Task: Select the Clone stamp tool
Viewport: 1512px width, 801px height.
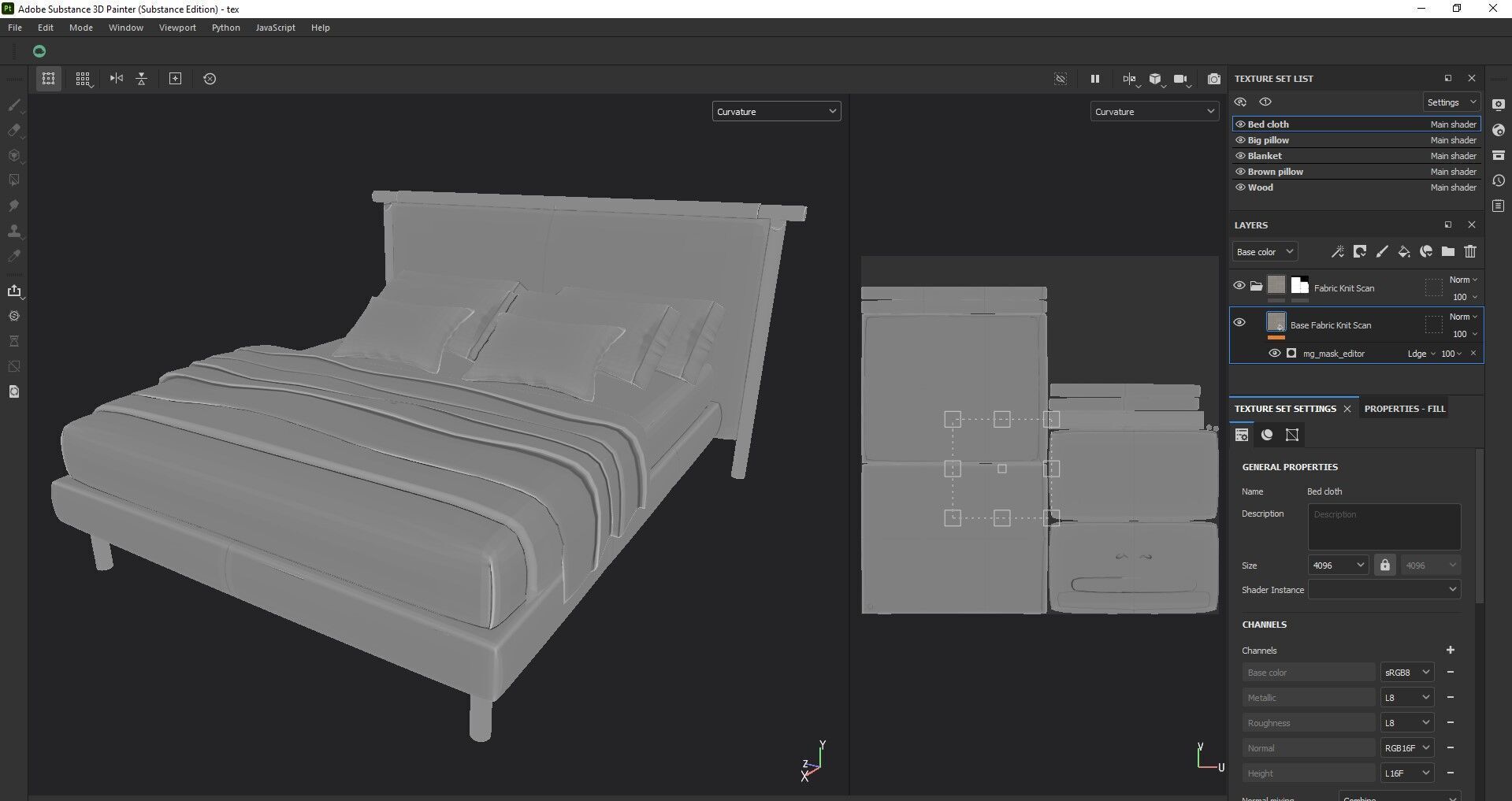Action: [x=13, y=231]
